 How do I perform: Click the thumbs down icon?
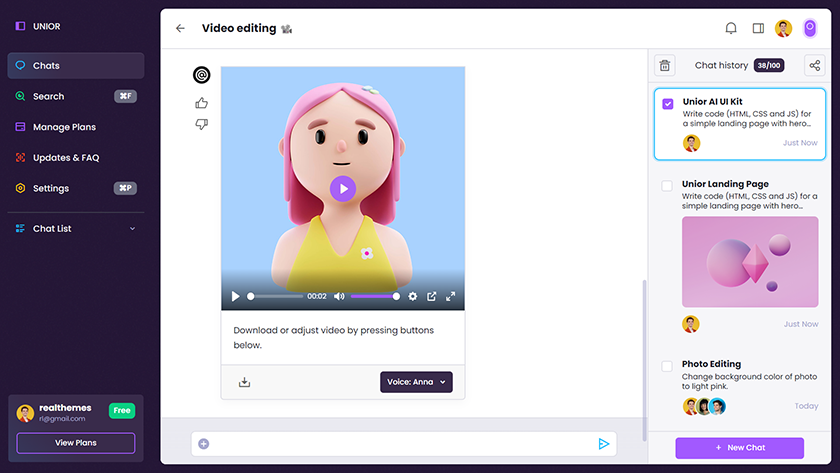(202, 125)
